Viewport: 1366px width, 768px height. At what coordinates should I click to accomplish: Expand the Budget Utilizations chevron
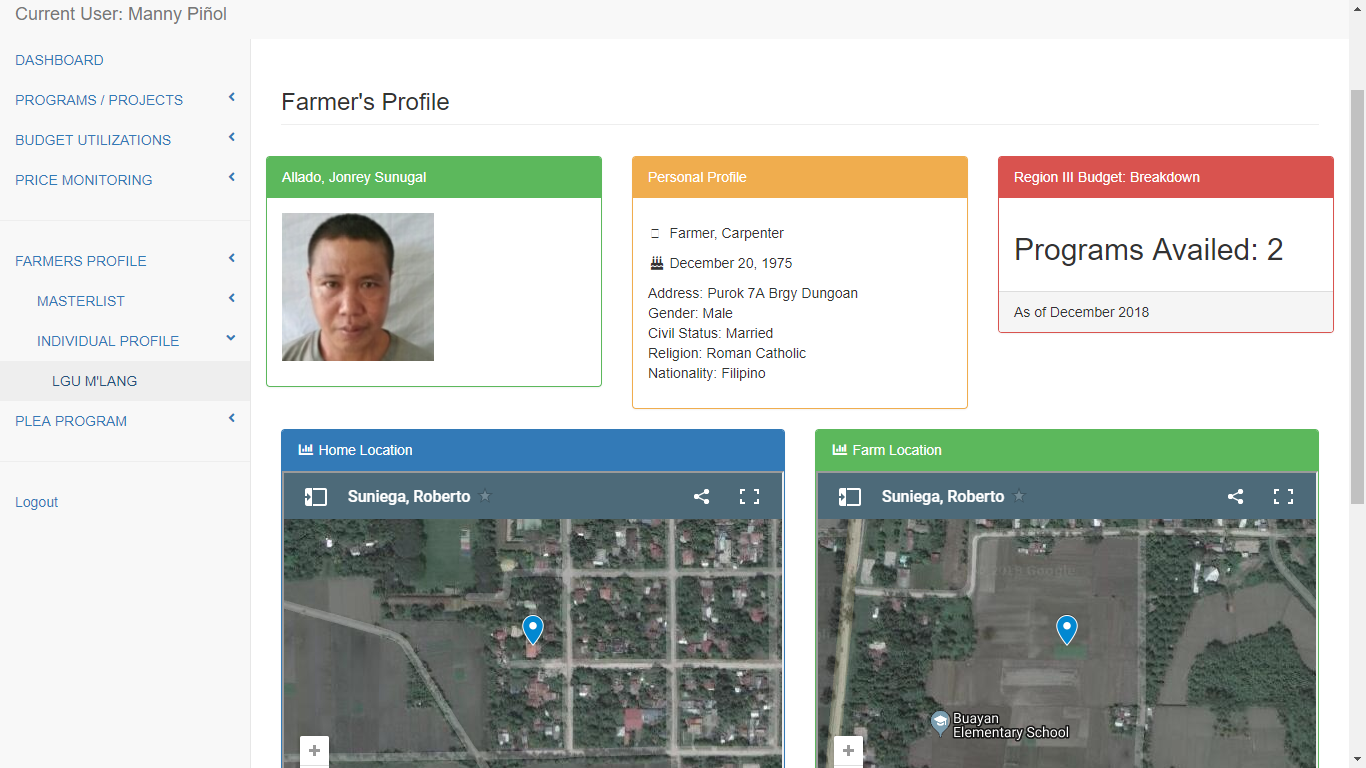point(231,137)
